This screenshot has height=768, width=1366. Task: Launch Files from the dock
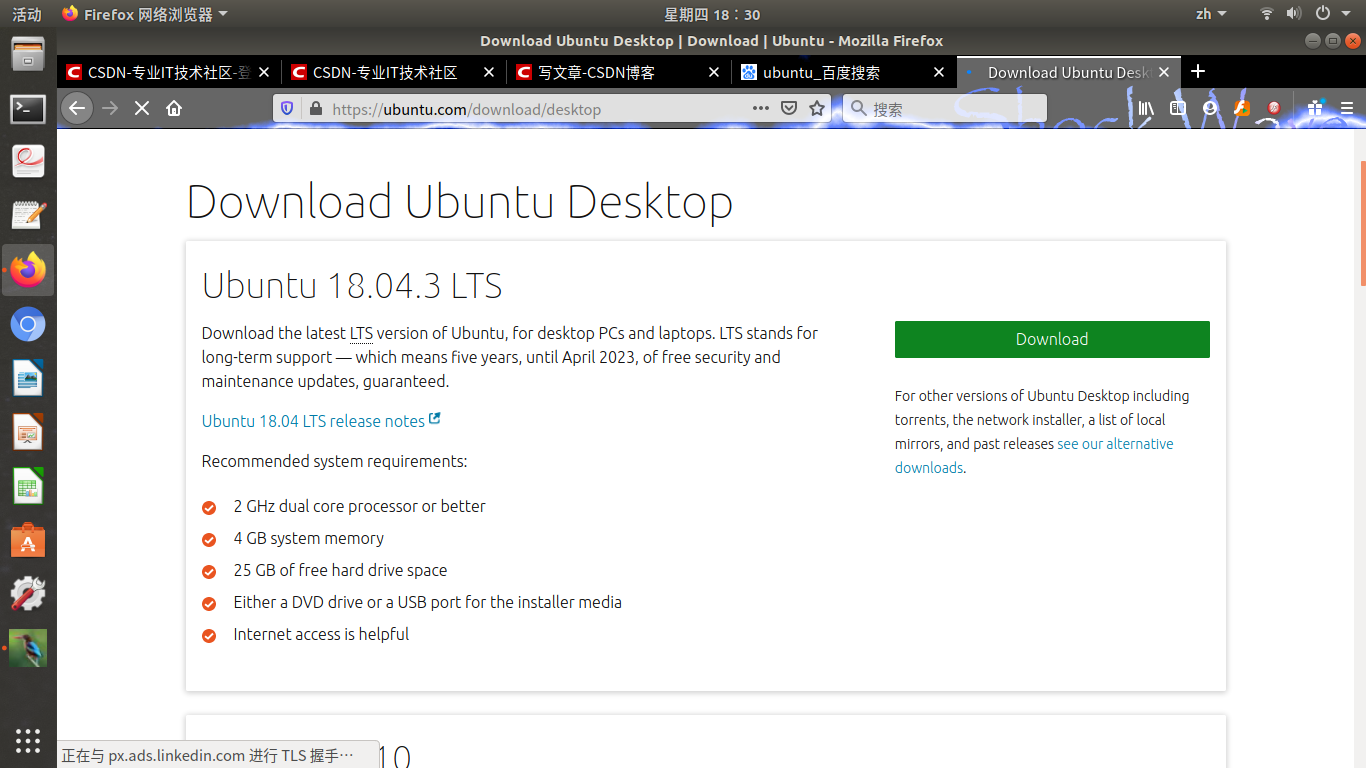pyautogui.click(x=28, y=53)
